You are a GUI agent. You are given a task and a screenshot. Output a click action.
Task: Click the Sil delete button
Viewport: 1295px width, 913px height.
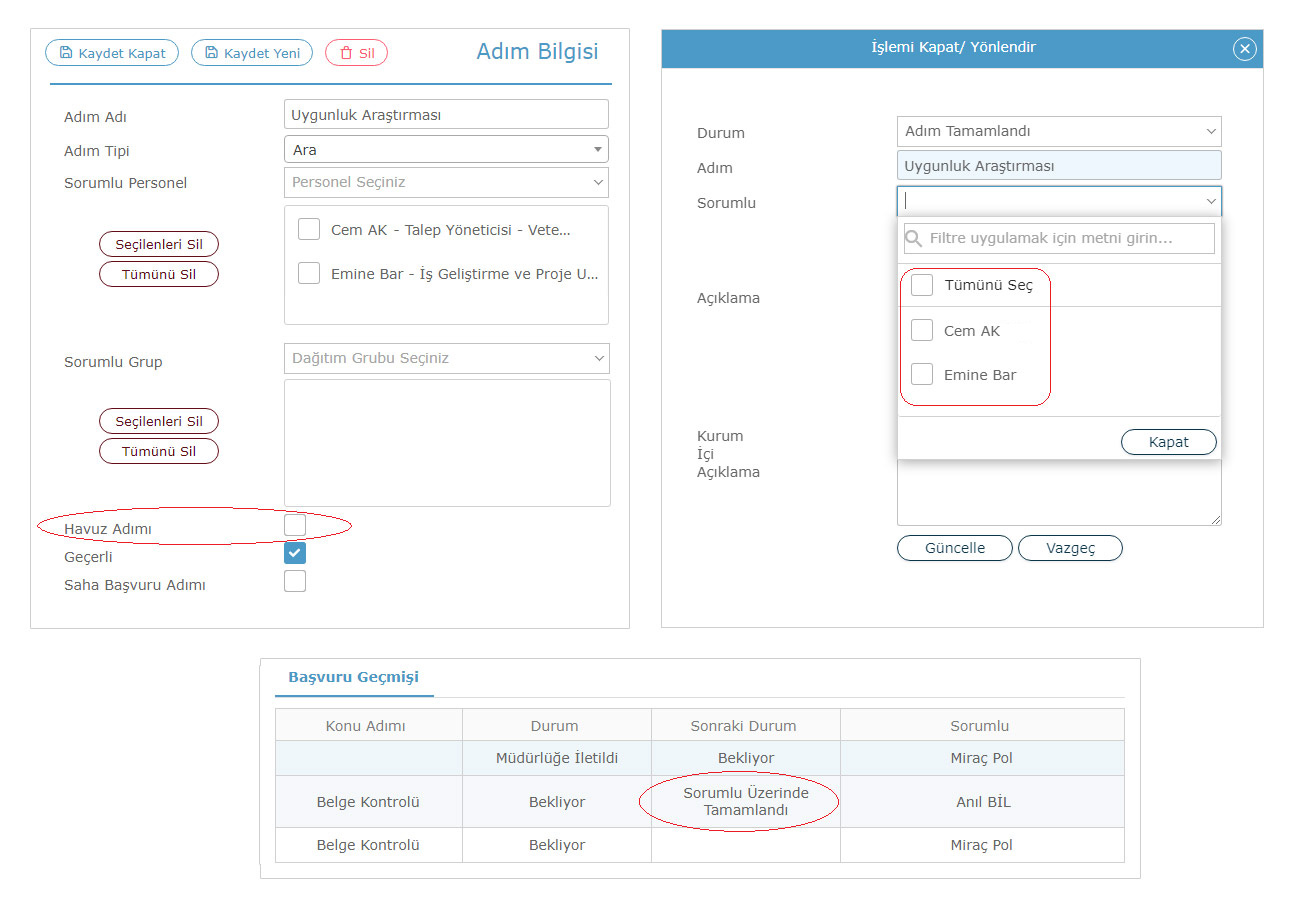[x=356, y=53]
